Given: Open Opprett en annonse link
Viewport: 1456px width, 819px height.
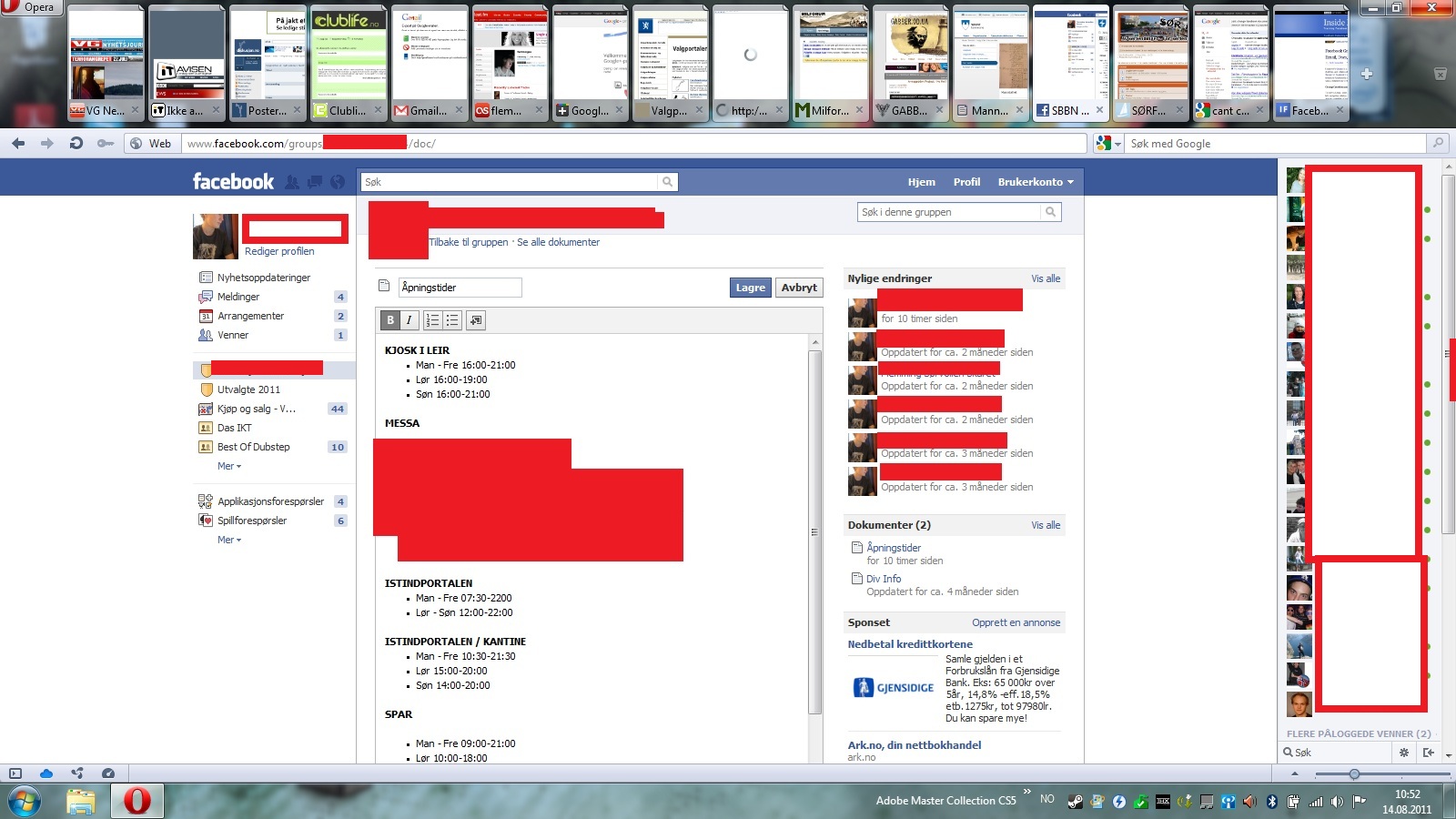Looking at the screenshot, I should pos(1016,622).
